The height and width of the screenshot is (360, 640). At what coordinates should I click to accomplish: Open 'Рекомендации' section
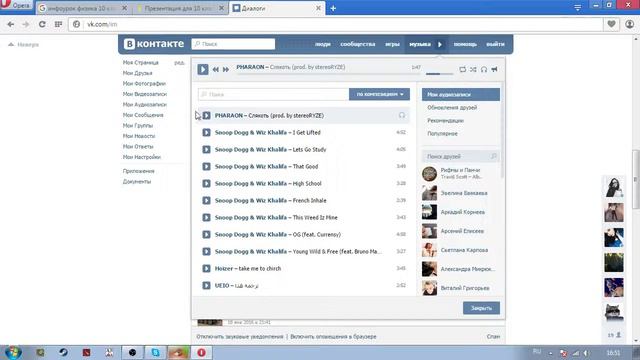[x=445, y=121]
